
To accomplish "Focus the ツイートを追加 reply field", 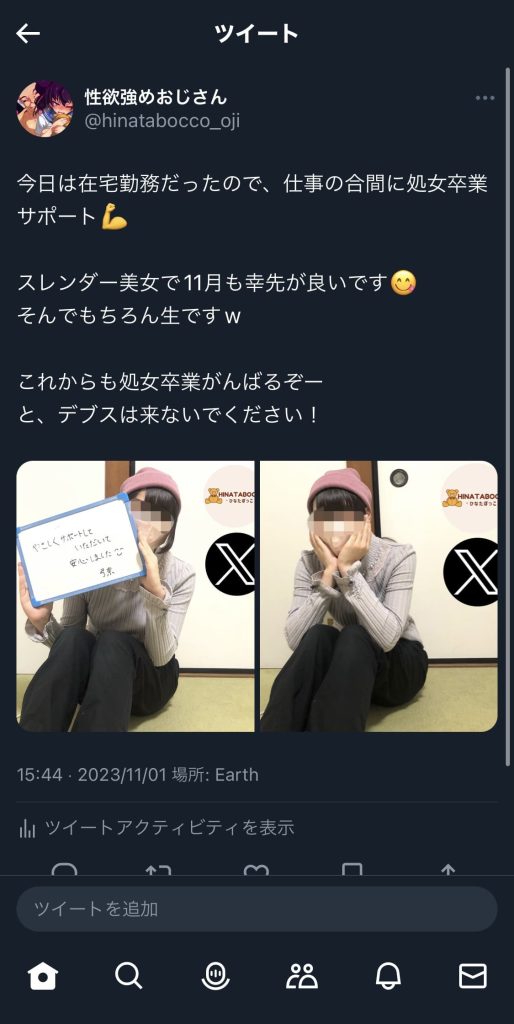I will [x=257, y=908].
